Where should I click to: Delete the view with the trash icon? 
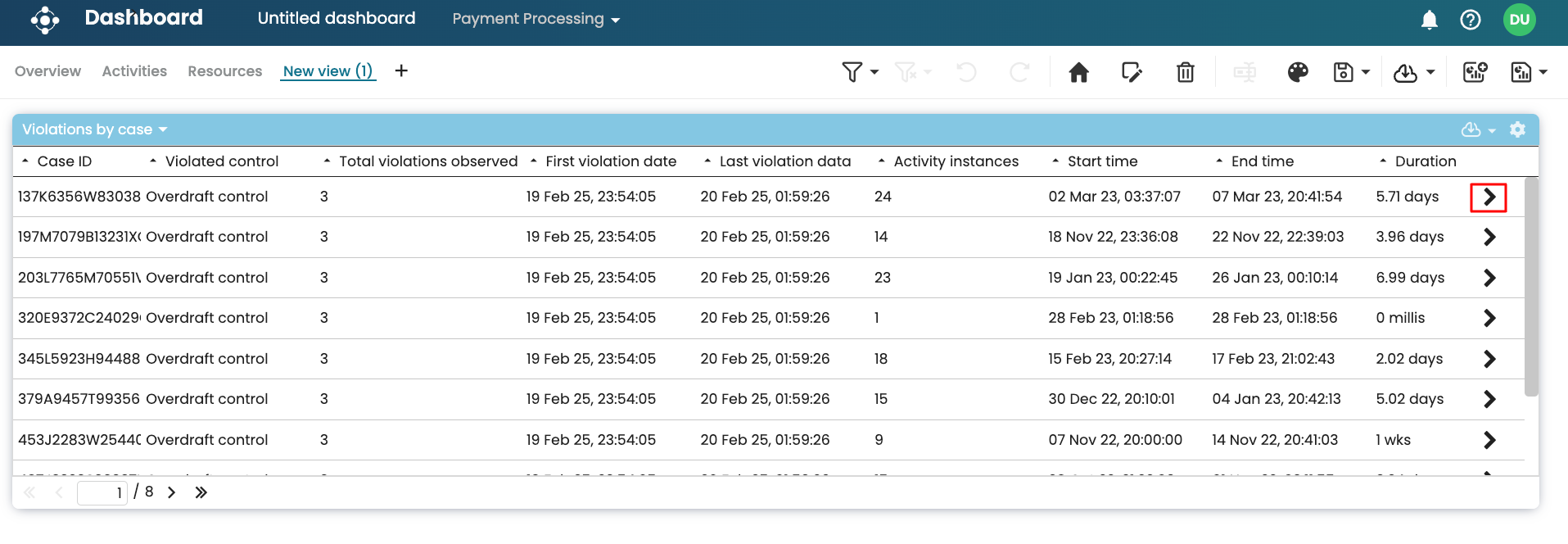pyautogui.click(x=1185, y=73)
